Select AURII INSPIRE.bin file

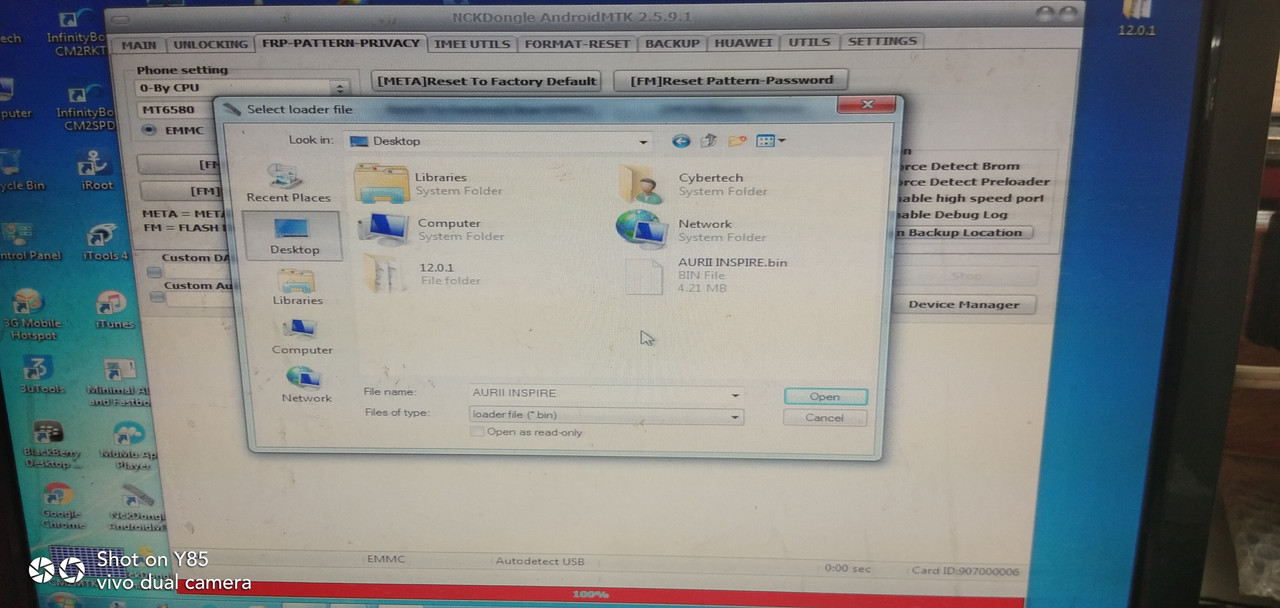pos(706,275)
